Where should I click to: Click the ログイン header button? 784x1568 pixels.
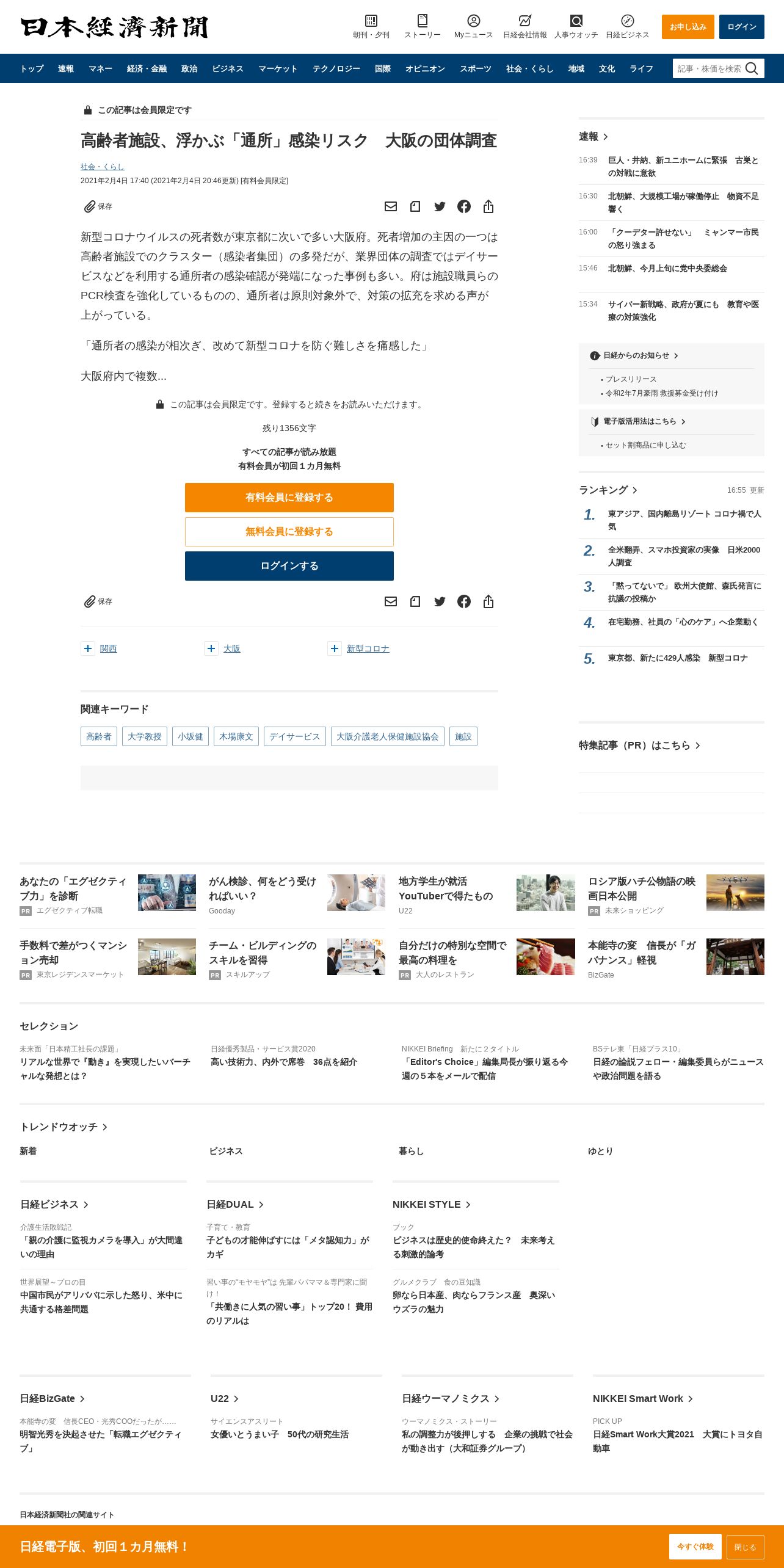[742, 27]
